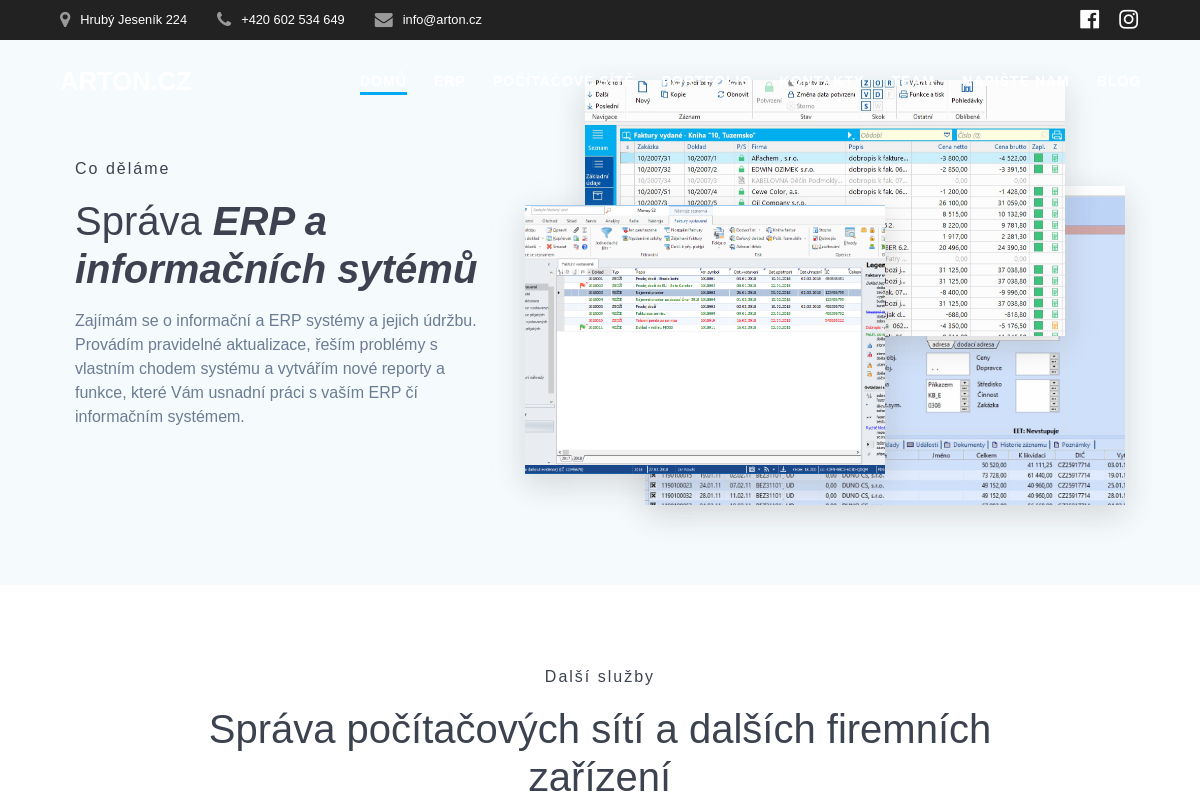
Task: Click the printer icon in the Faktury vydané header
Action: coord(1057,134)
